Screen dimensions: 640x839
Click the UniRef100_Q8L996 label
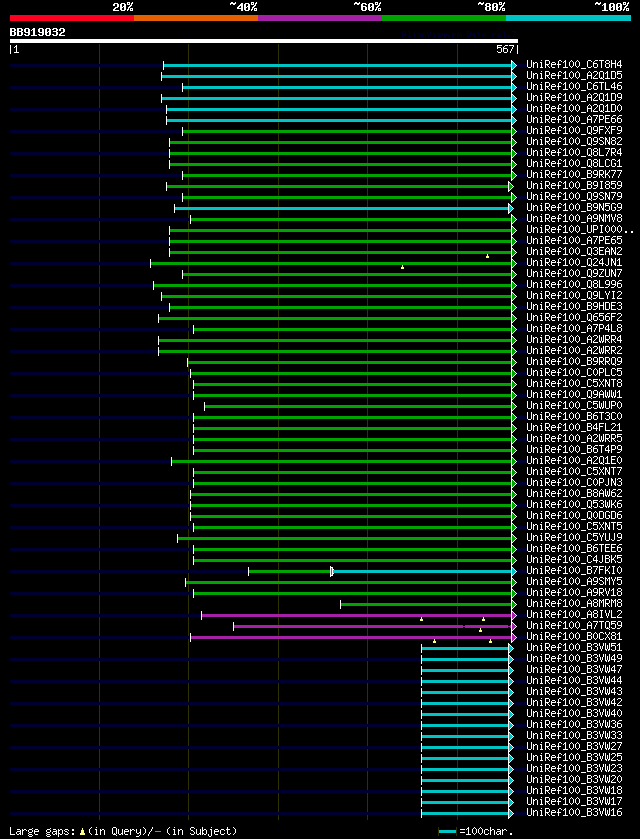[x=574, y=285]
